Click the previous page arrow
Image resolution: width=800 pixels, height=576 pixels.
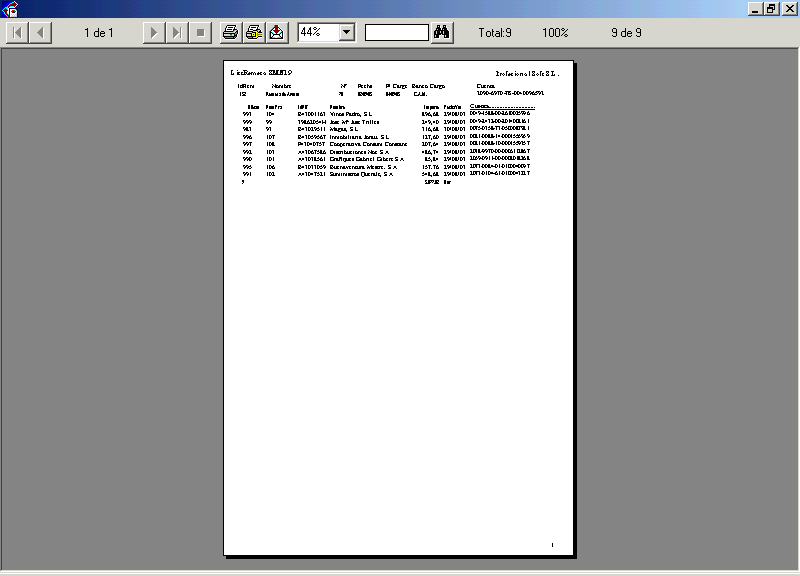(41, 33)
